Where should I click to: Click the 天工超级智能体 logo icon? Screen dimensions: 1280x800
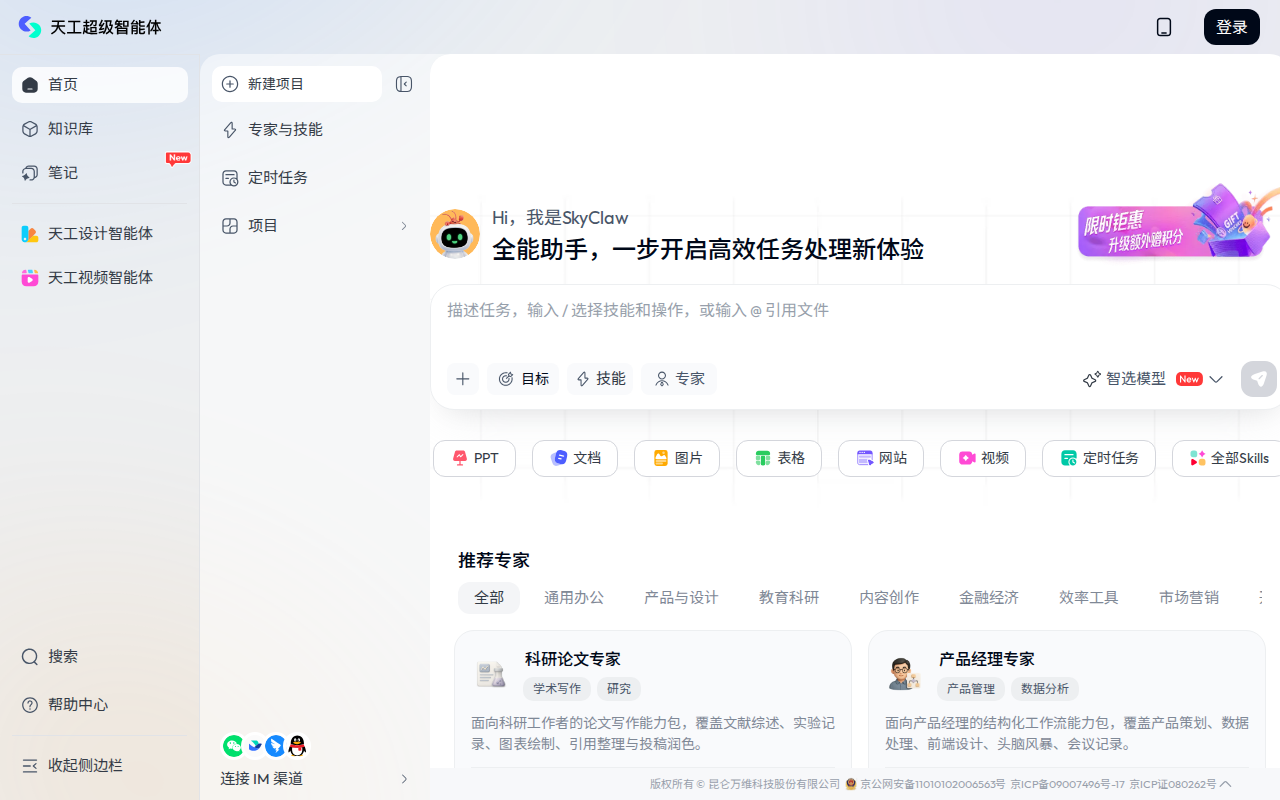(x=30, y=27)
